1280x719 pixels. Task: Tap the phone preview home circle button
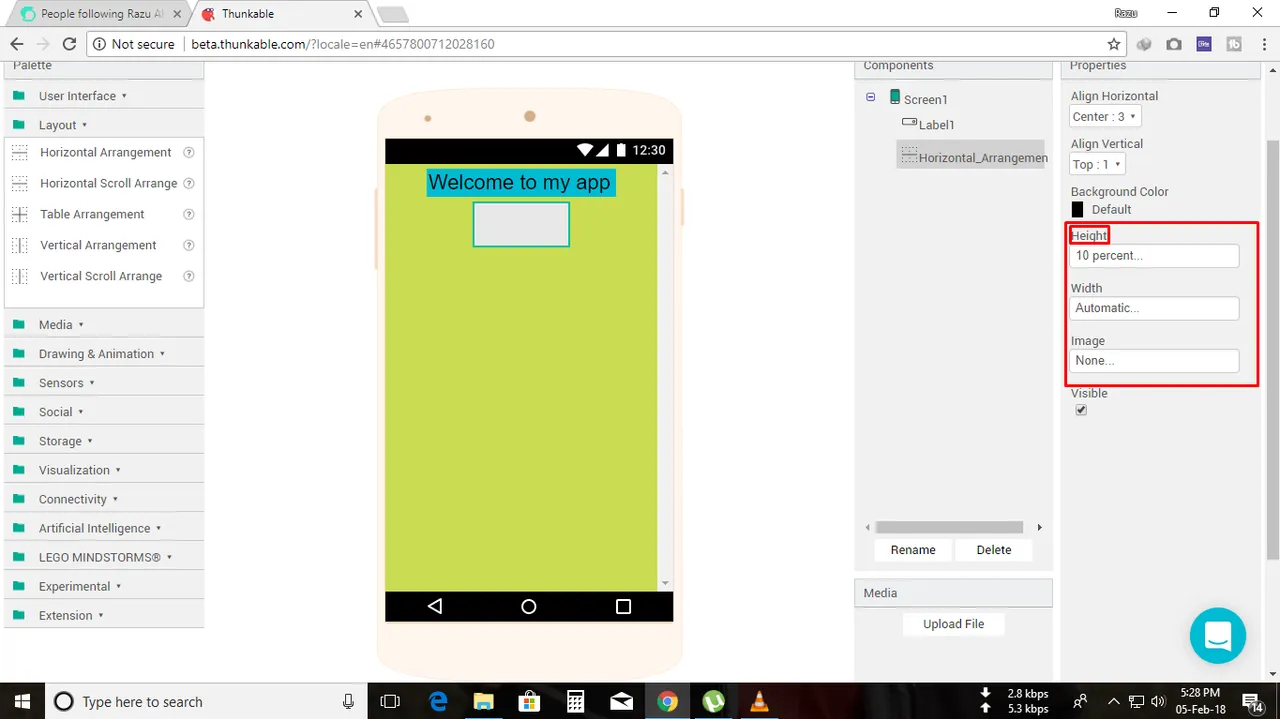point(529,607)
